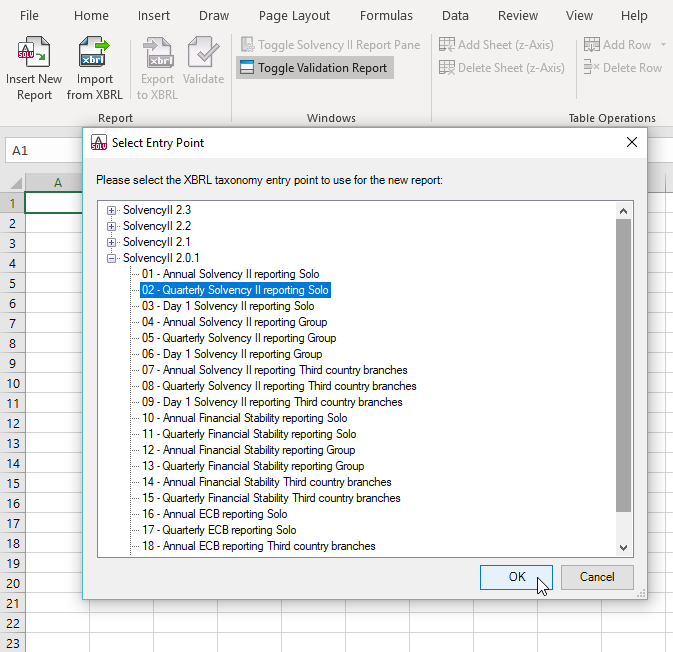Click the Delete Sheet (z-Axis) icon
The width and height of the screenshot is (673, 652).
pos(447,68)
